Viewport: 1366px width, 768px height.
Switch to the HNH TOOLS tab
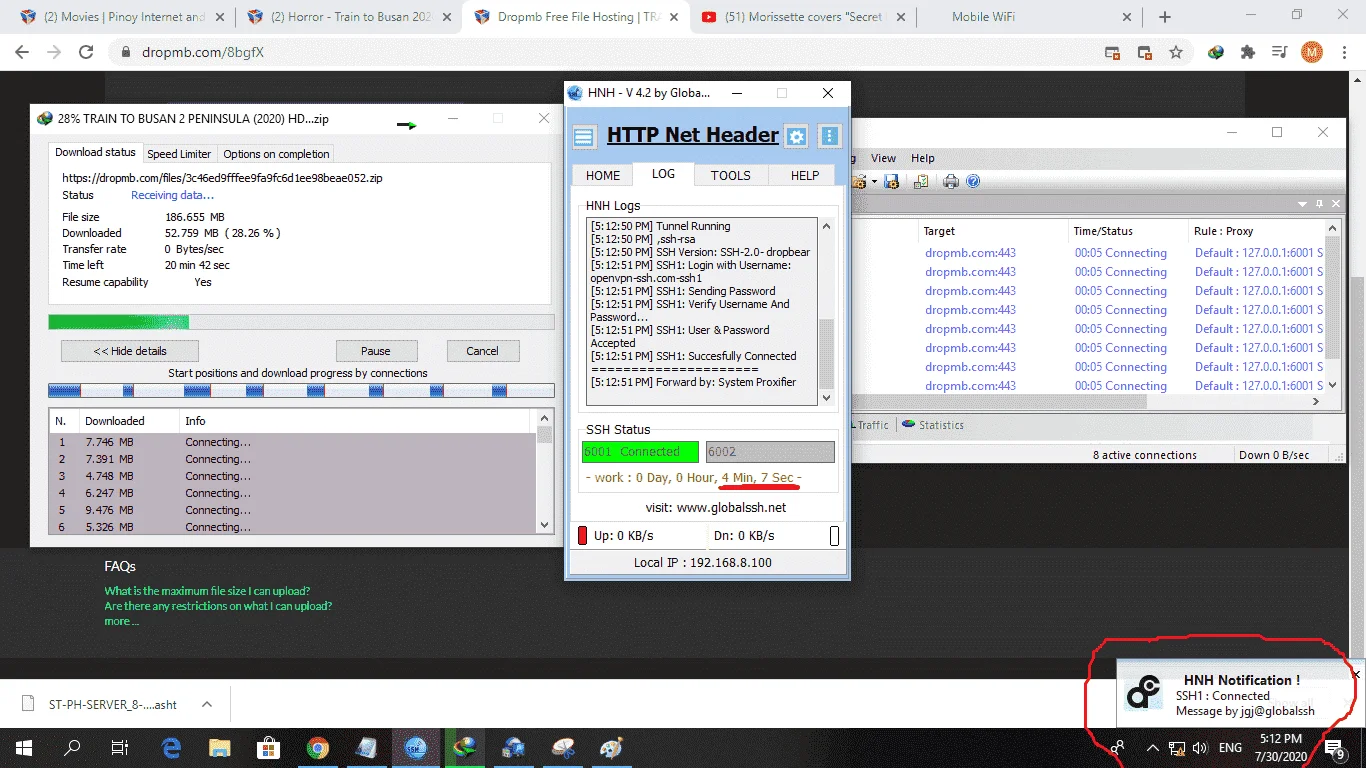point(731,175)
